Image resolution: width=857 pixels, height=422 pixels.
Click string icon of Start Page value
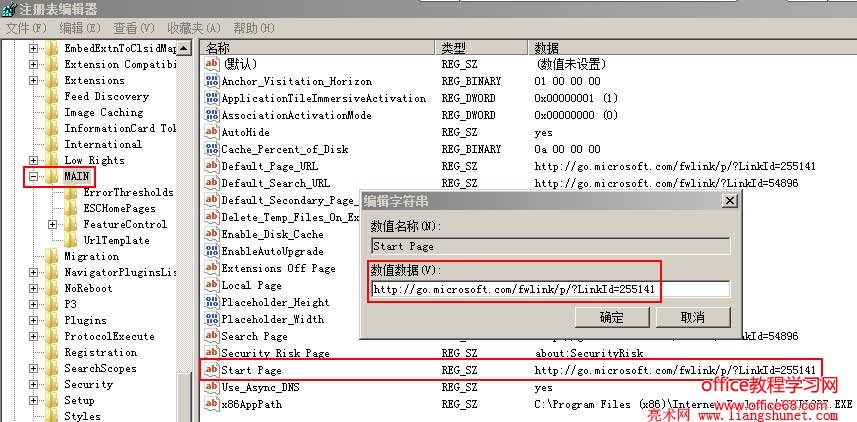(212, 370)
